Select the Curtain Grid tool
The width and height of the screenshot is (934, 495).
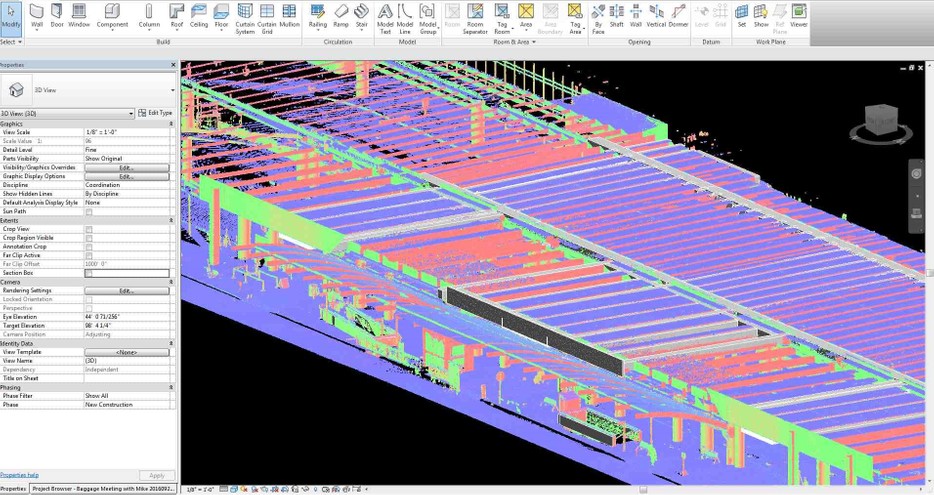click(x=267, y=19)
